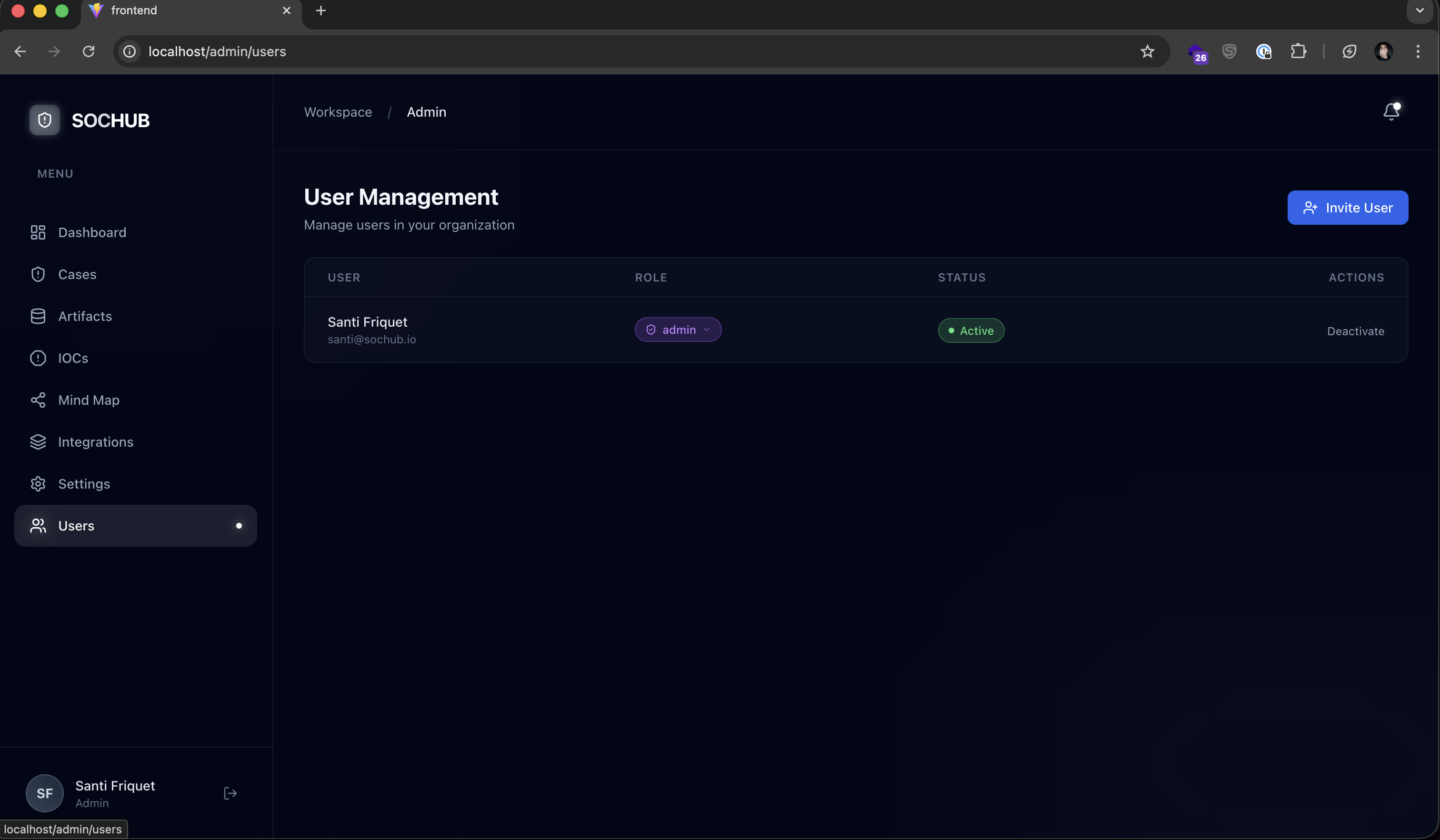
Task: Click the Invite User button
Action: (x=1348, y=208)
